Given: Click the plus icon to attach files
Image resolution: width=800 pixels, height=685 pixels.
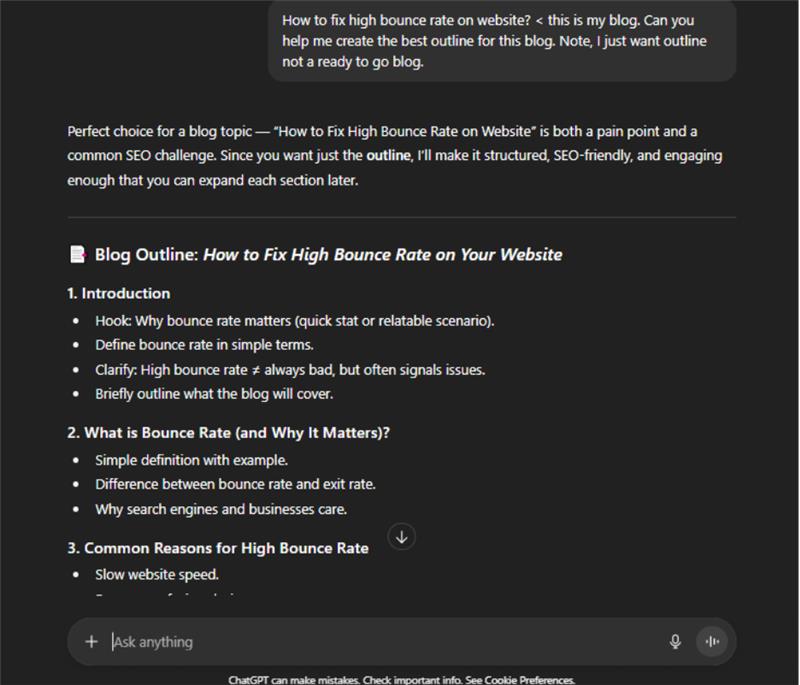Looking at the screenshot, I should (92, 642).
